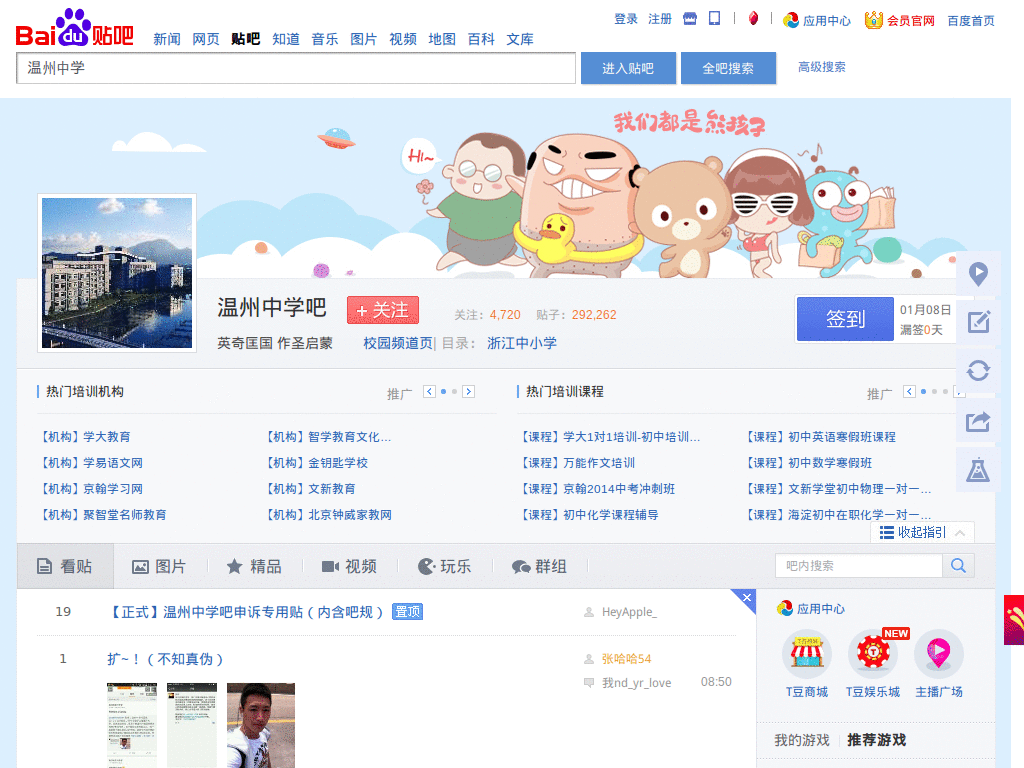Click previous arrow in 热门培训课程
The height and width of the screenshot is (768, 1024).
[x=909, y=392]
